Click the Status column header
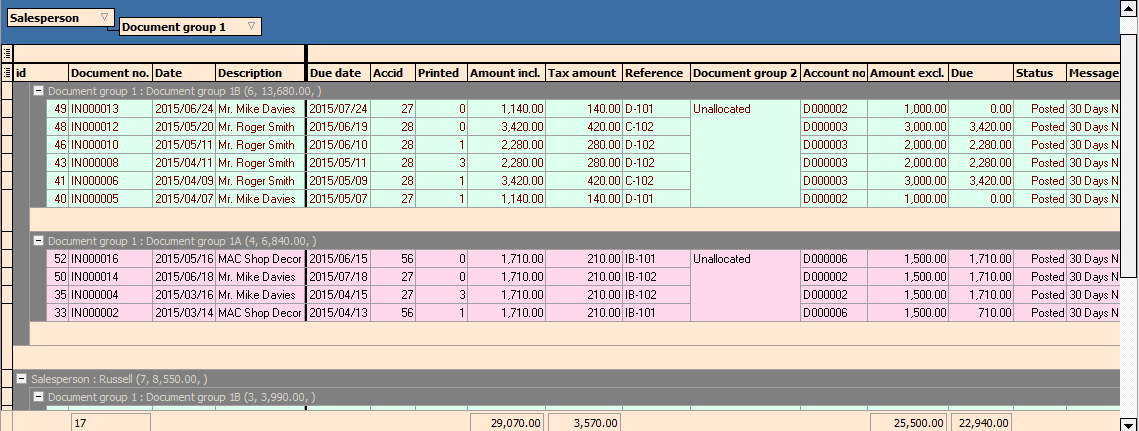 pyautogui.click(x=1038, y=73)
